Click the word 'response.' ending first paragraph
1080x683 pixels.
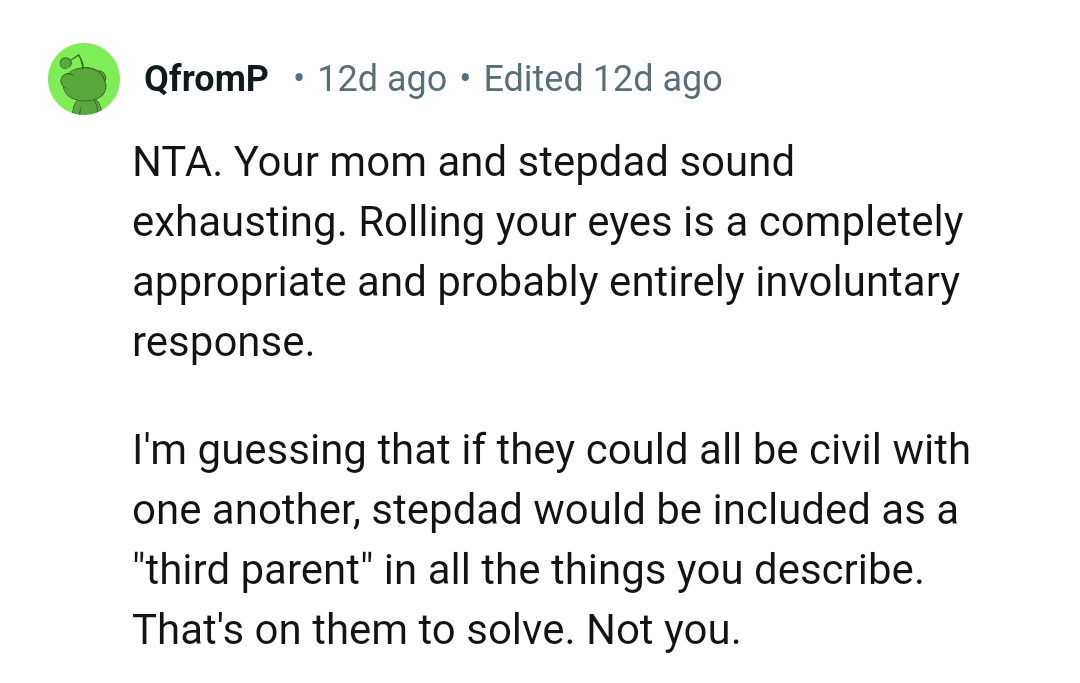223,342
